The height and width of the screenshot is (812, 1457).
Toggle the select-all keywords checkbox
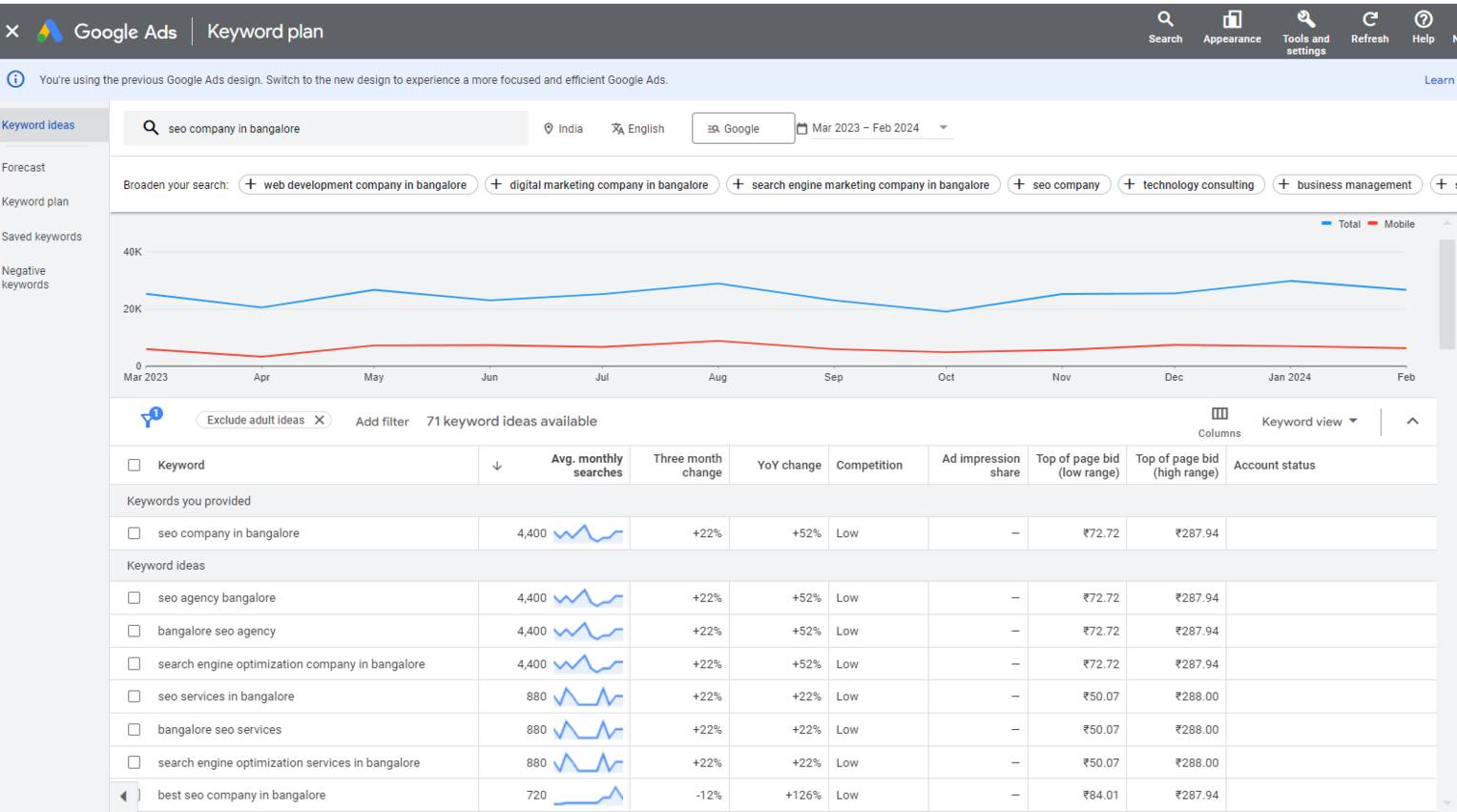point(134,466)
